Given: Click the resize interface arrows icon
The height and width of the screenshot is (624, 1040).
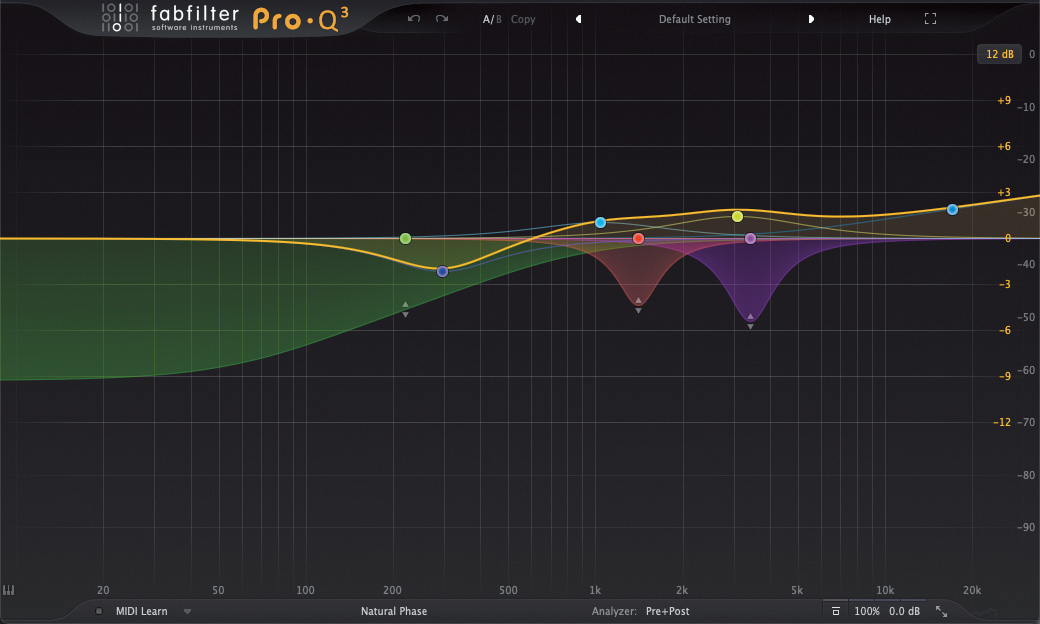Looking at the screenshot, I should coord(941,611).
